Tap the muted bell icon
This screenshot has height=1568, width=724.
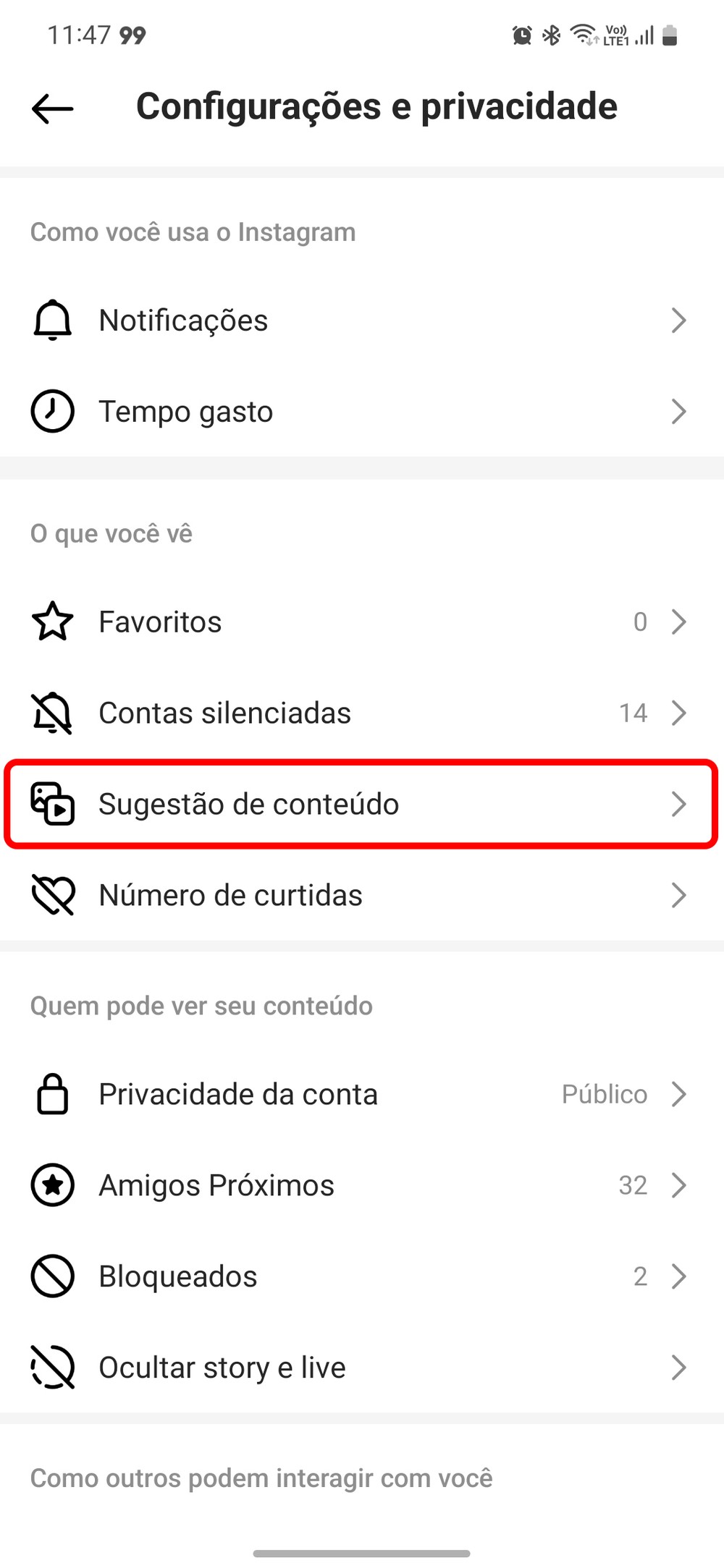point(52,713)
